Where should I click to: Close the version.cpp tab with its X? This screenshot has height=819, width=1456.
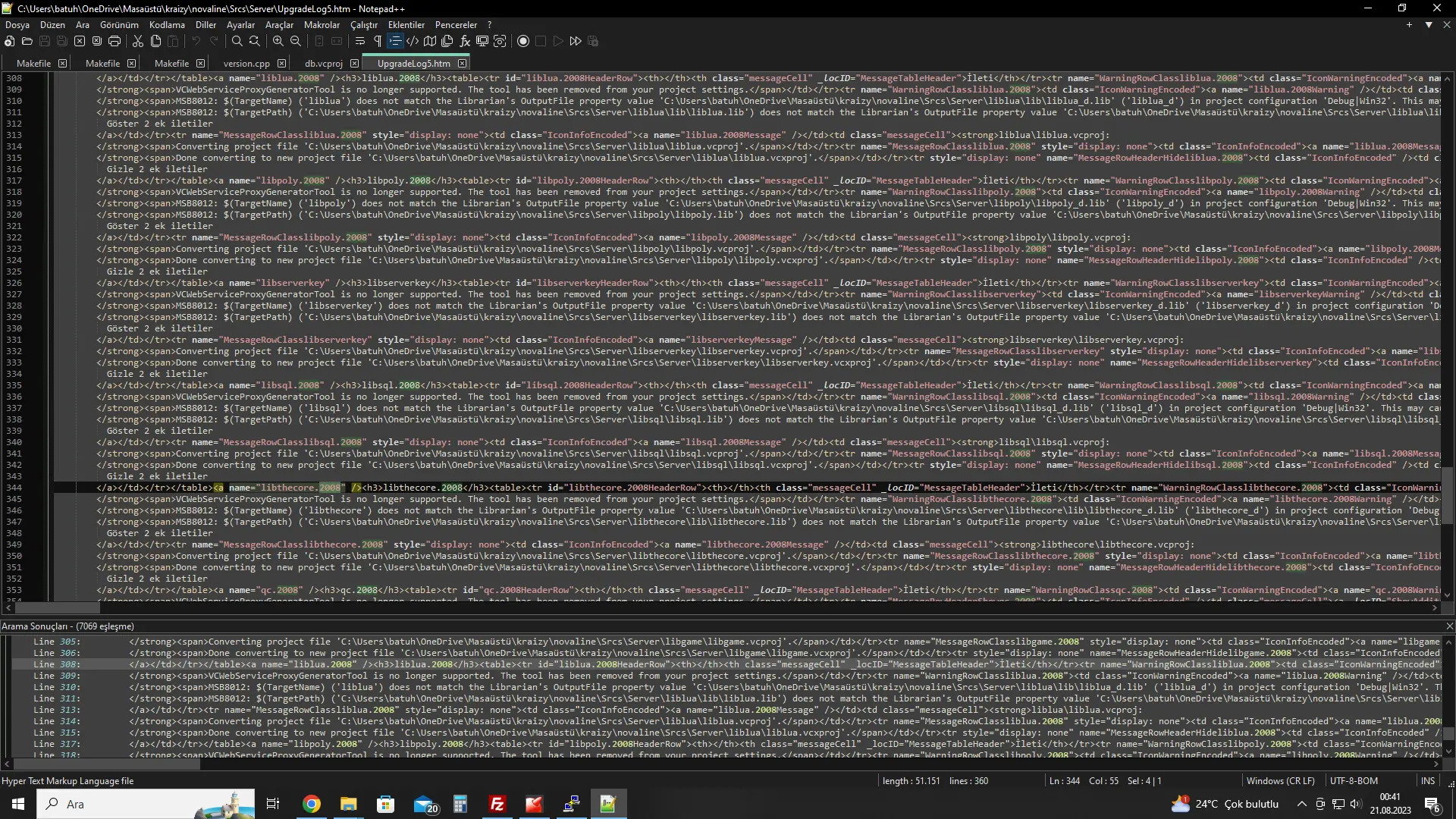[x=281, y=64]
